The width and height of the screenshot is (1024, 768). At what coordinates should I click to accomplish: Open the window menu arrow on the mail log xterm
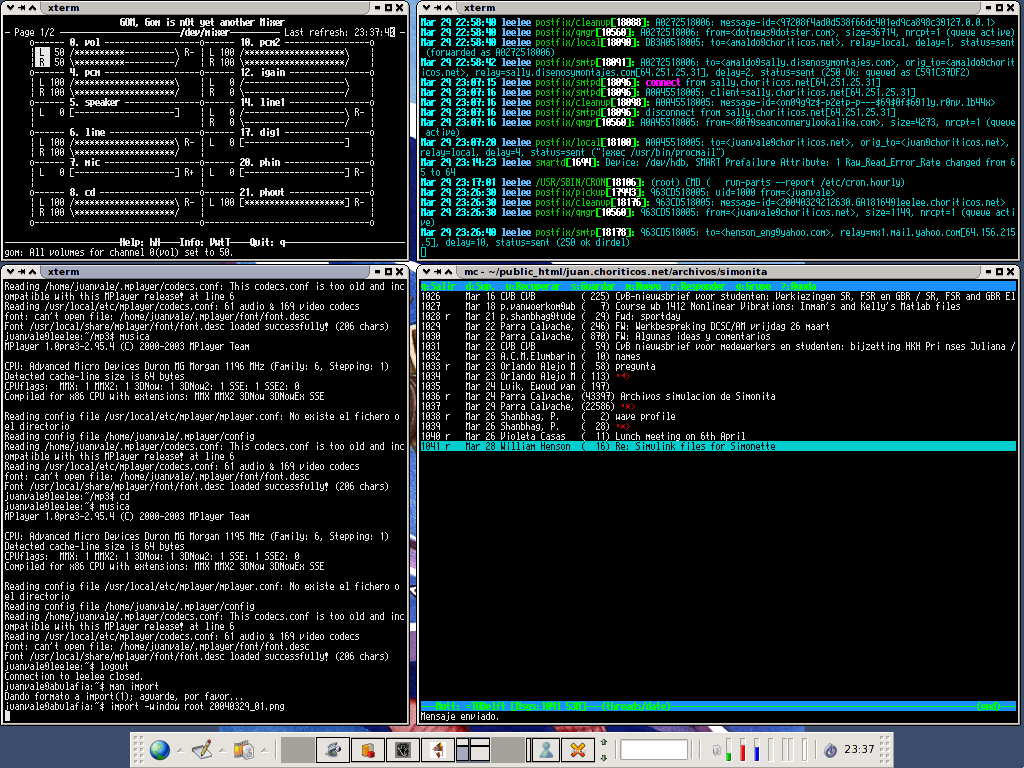426,8
